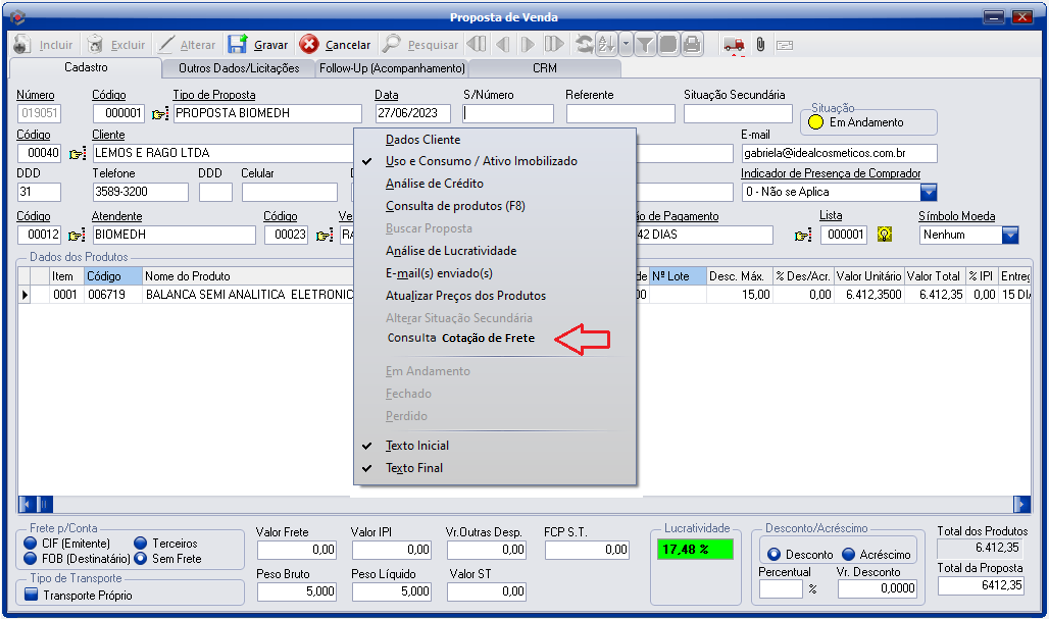Click Atualizar Preços dos Produtos entry
The width and height of the screenshot is (1049, 619).
(466, 296)
